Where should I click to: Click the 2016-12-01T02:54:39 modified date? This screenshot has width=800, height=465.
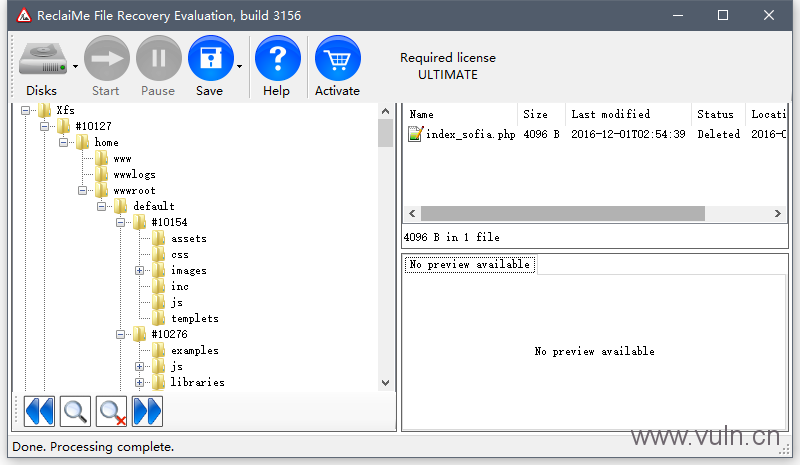[628, 134]
